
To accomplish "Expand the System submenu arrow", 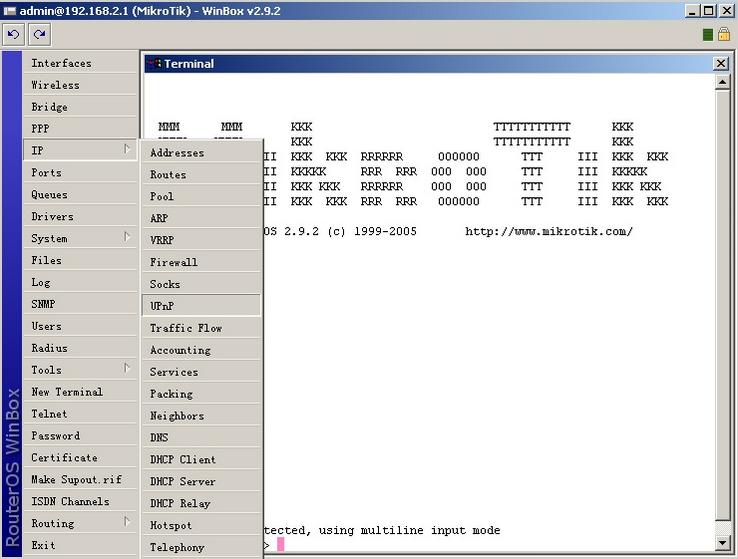I will coord(127,238).
